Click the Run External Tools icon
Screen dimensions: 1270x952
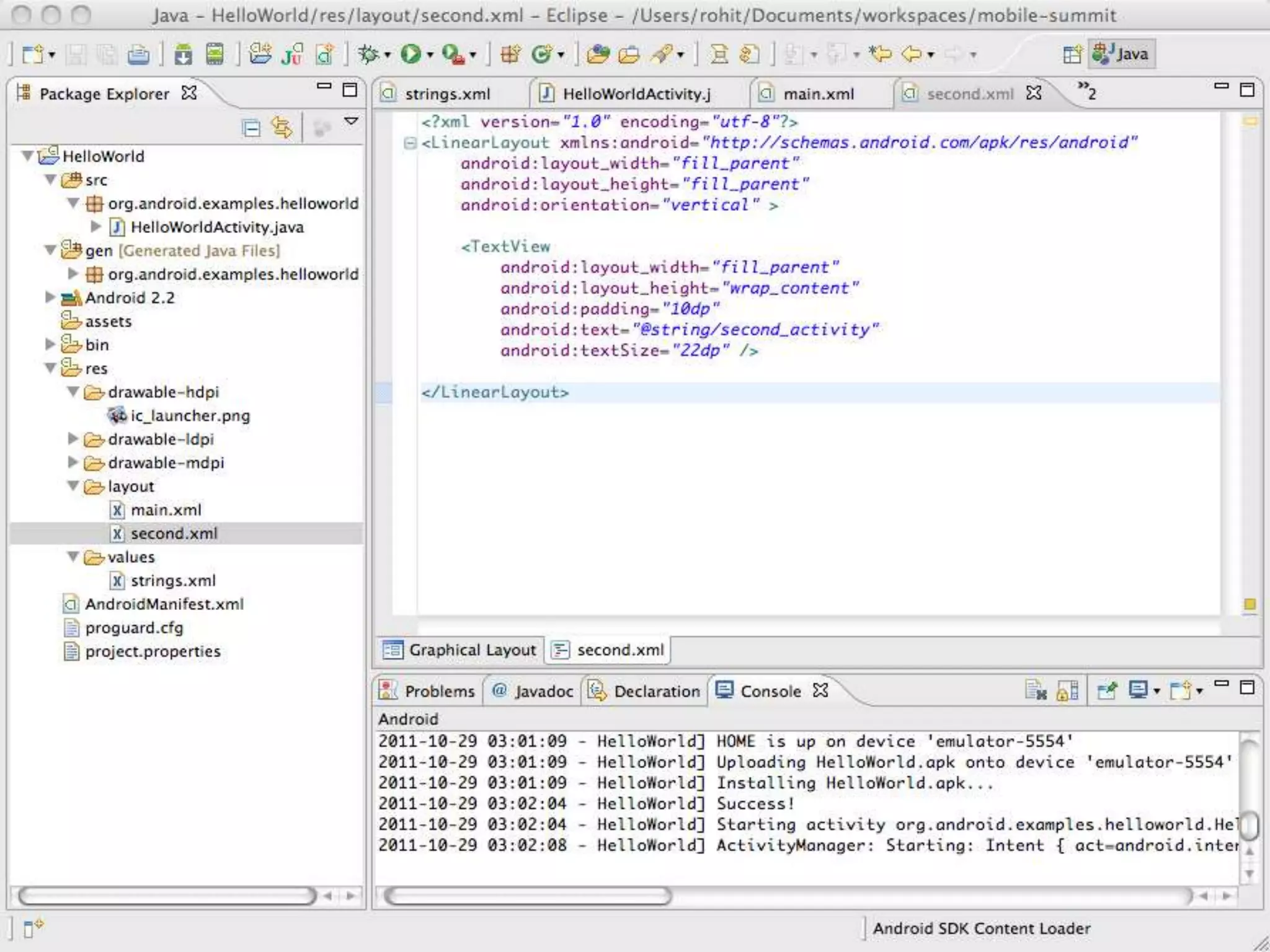[453, 55]
